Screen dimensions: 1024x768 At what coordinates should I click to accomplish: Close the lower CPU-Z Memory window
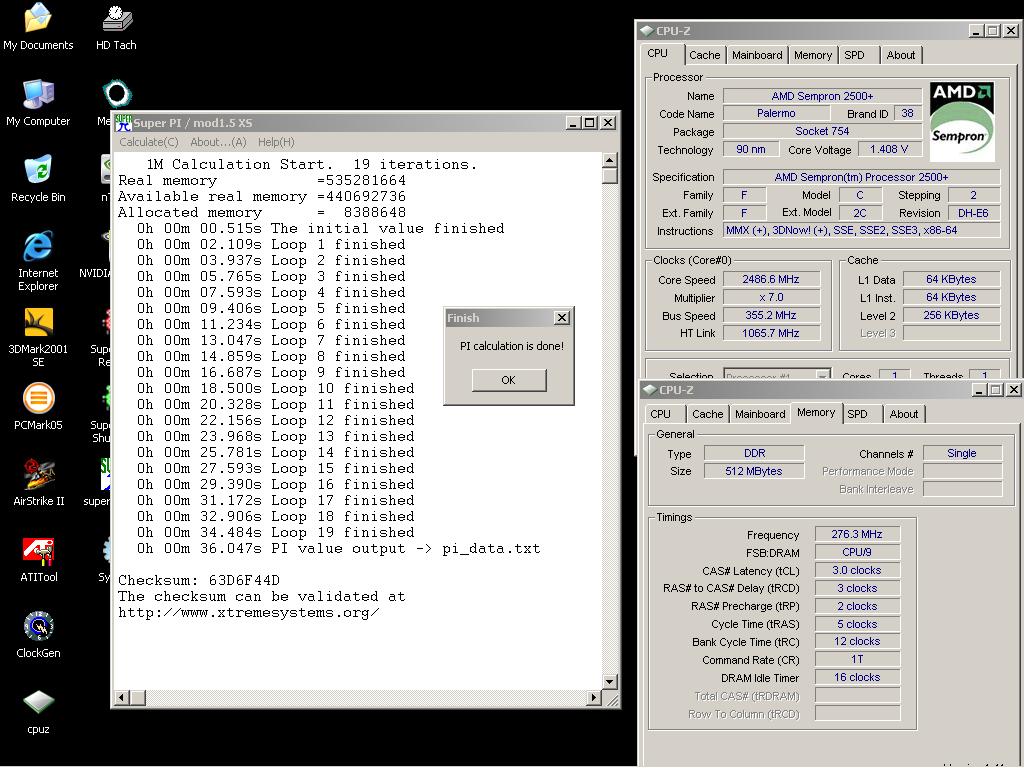click(1014, 390)
